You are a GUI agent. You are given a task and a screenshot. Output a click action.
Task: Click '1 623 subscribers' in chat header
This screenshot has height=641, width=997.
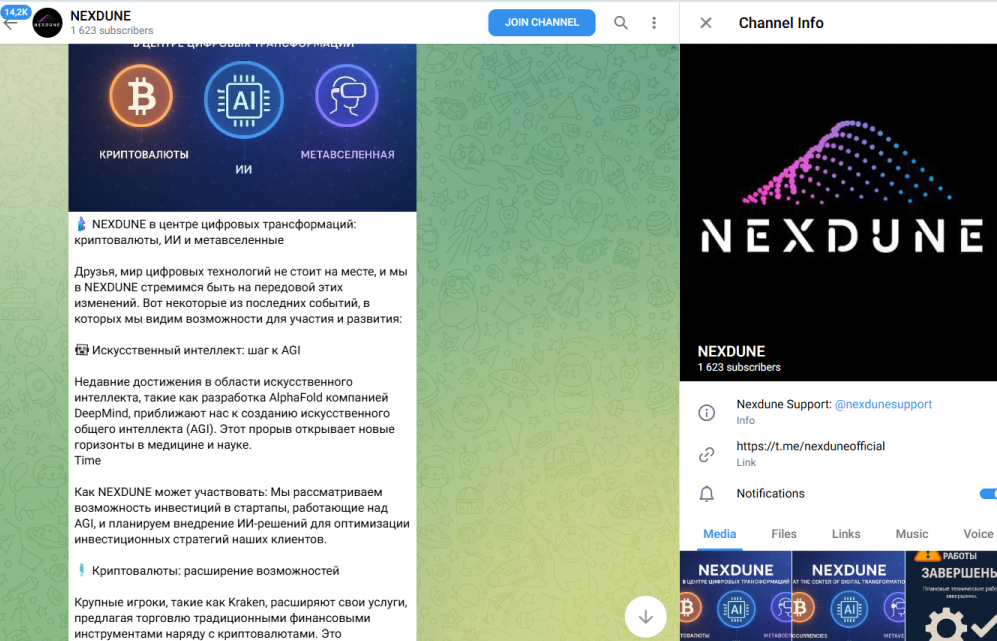(x=111, y=31)
